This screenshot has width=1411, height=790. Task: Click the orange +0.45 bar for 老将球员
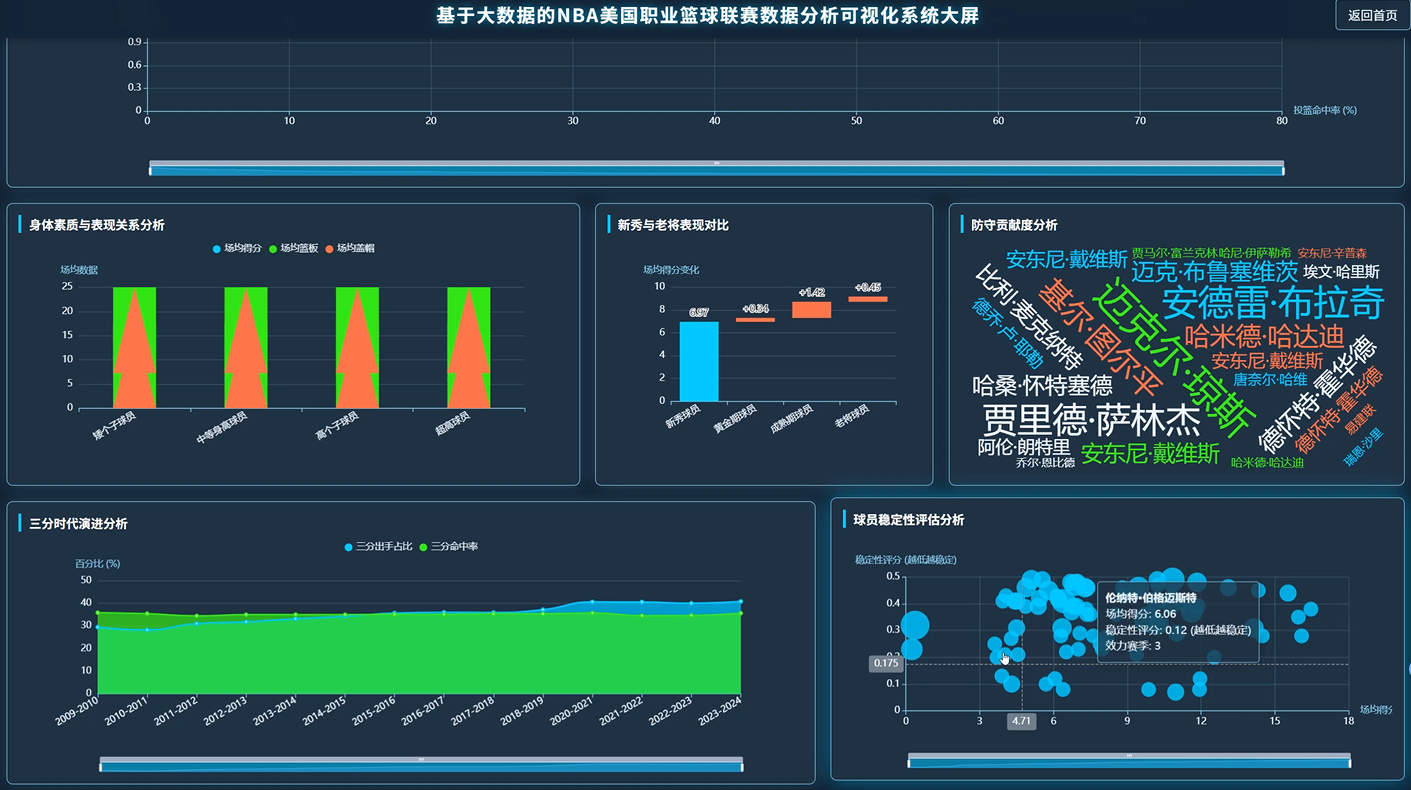click(868, 299)
